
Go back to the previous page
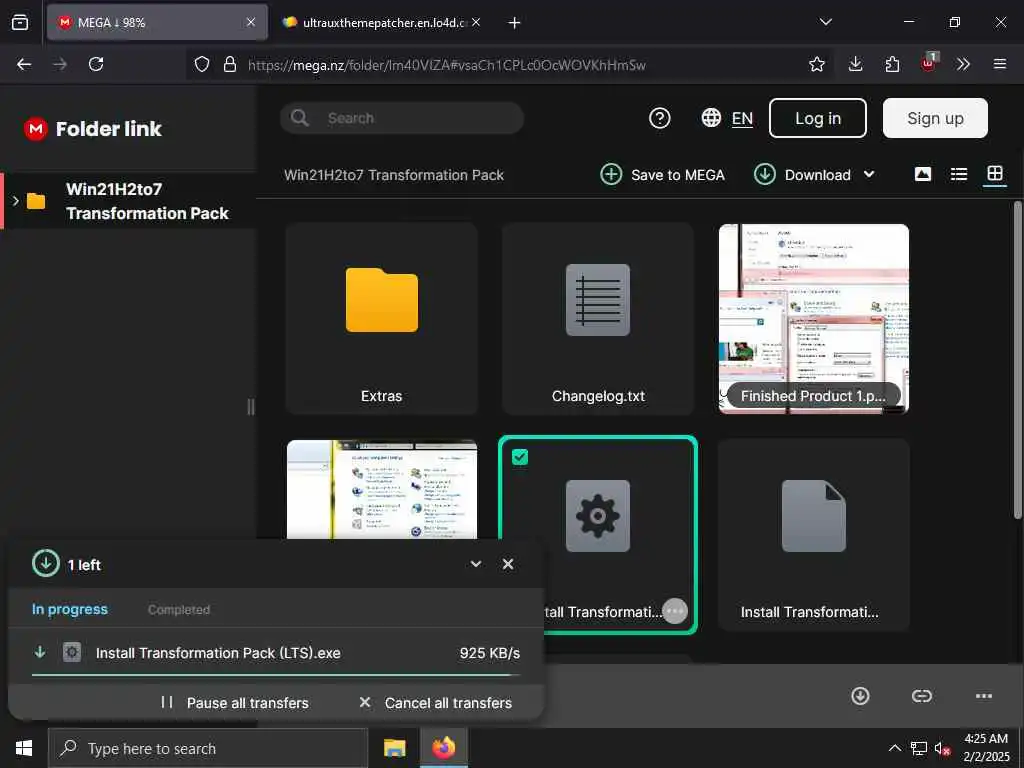pos(24,64)
